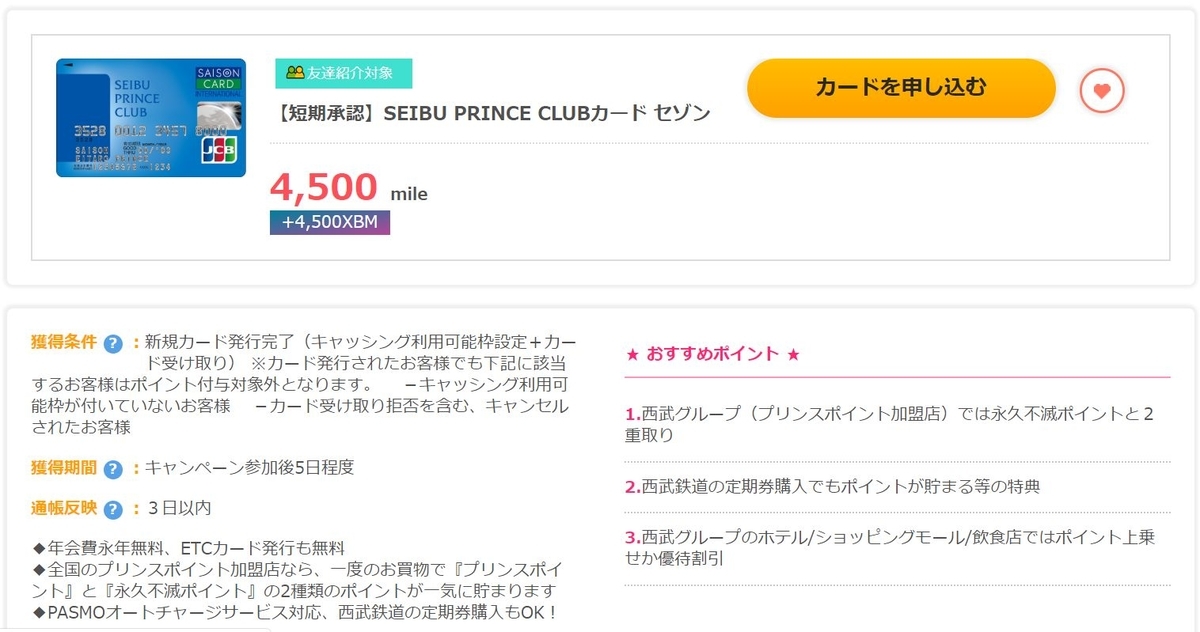Viewport: 1200px width, 632px height.
Task: Click the カードを申し込む apply button
Action: tap(900, 89)
